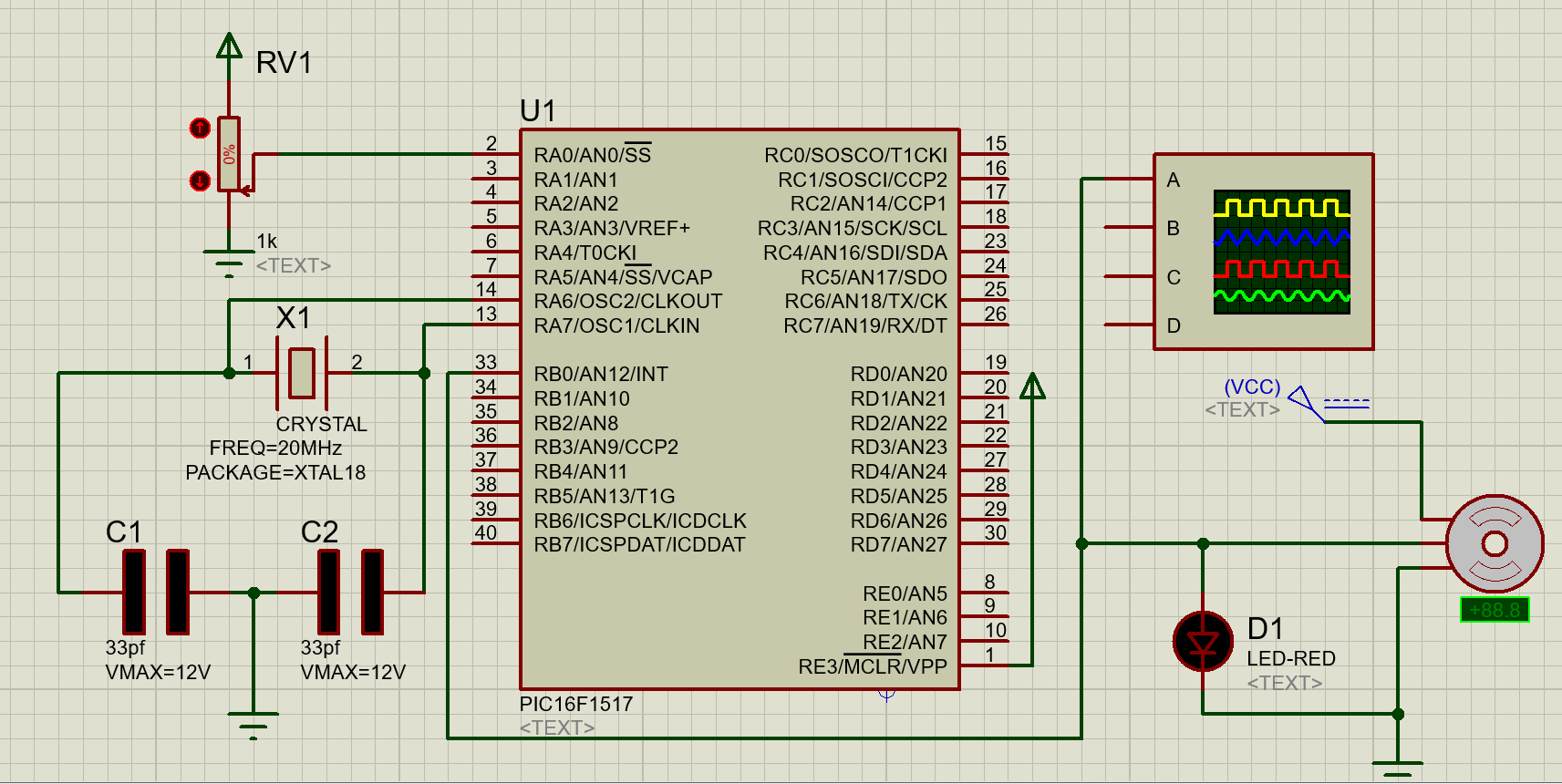Click the power arrow terminal above RV1
The height and width of the screenshot is (784, 1562).
click(229, 47)
